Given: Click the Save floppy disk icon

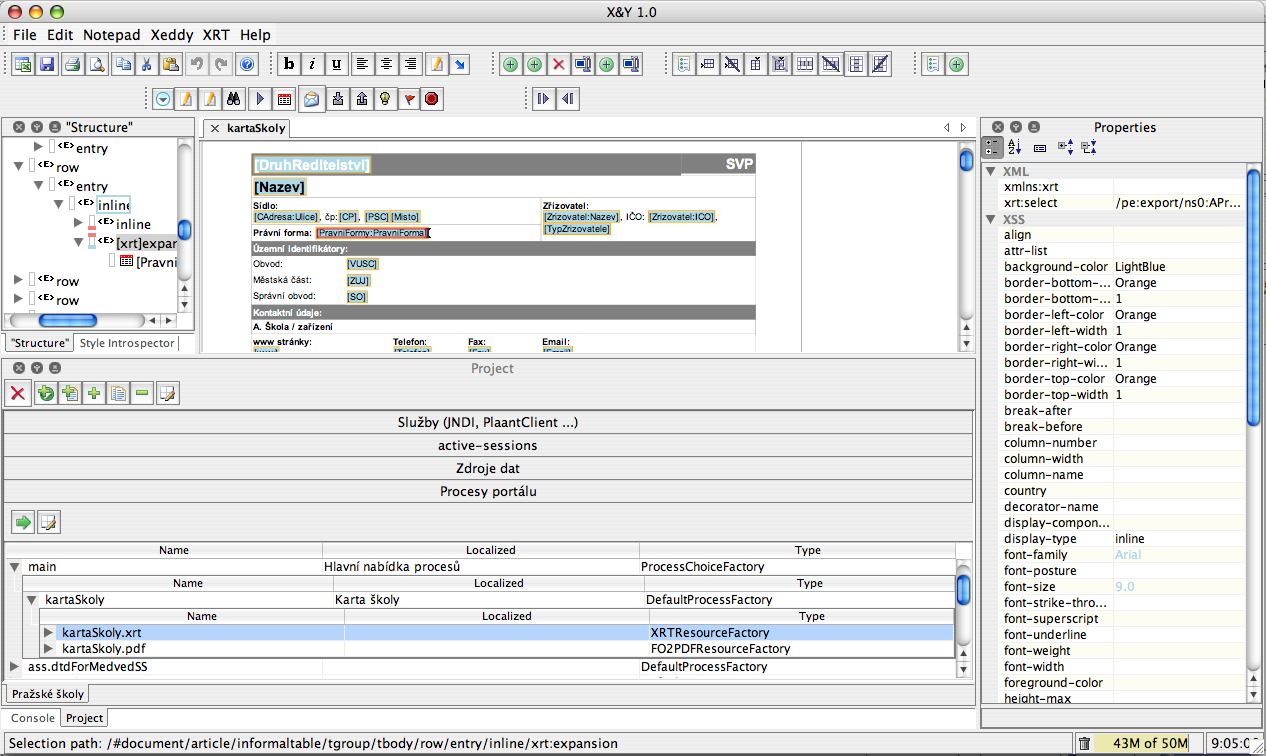Looking at the screenshot, I should coord(46,65).
